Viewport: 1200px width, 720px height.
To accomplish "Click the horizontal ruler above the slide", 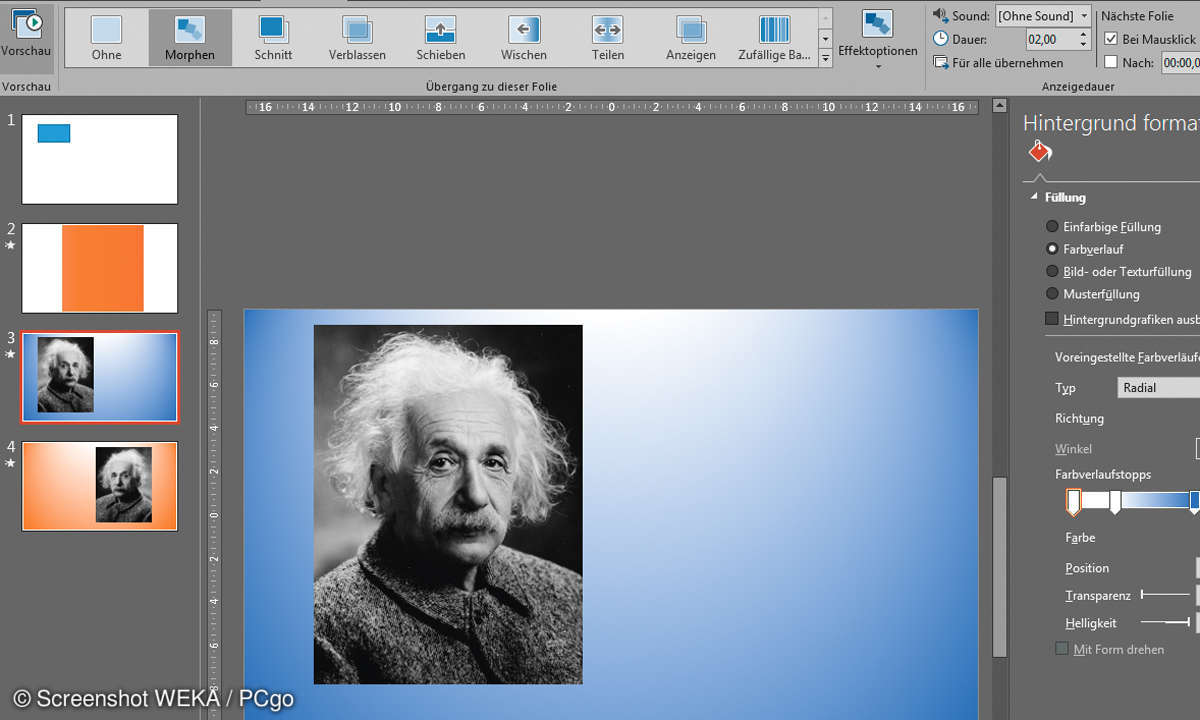I will [x=611, y=107].
